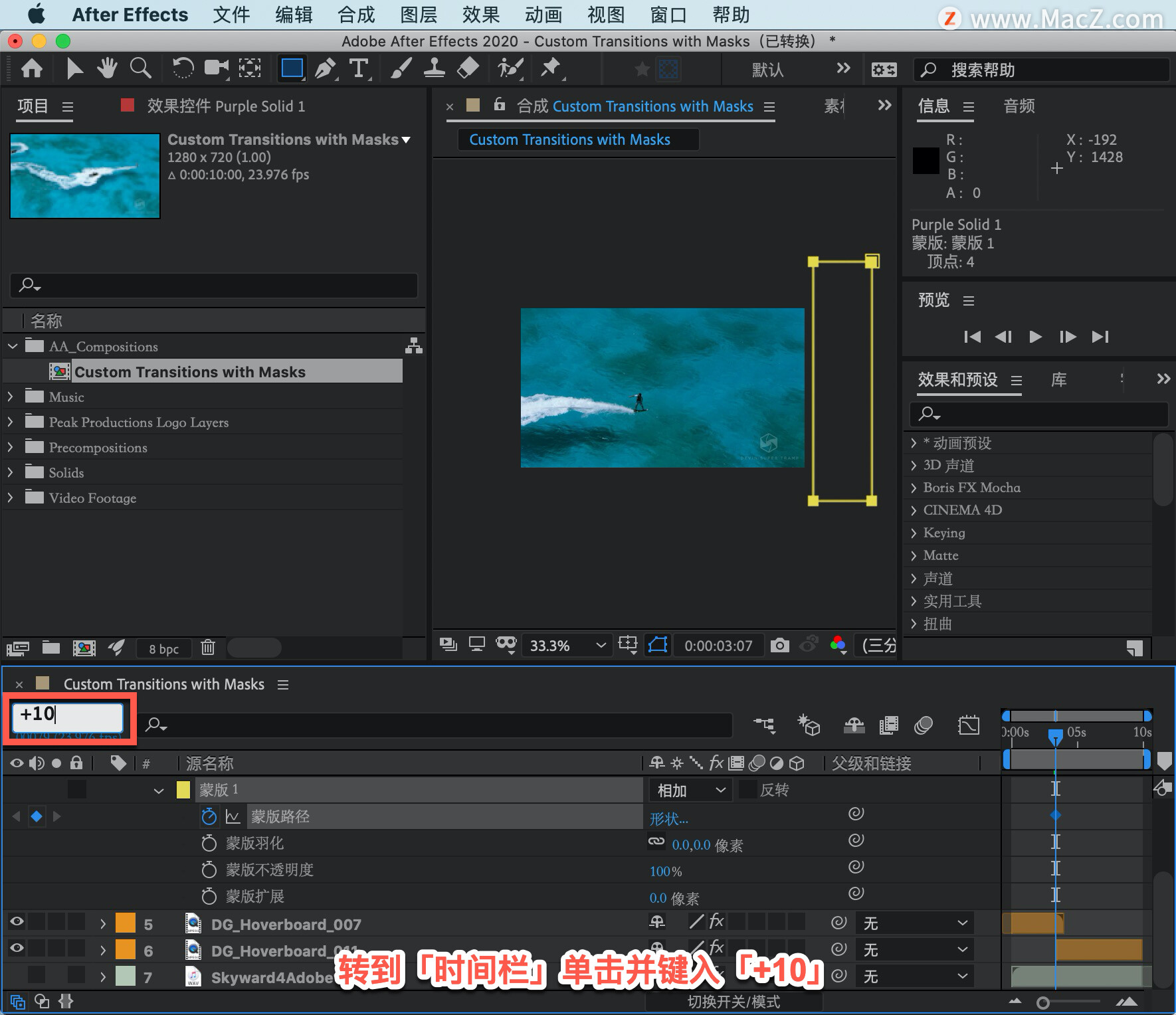Toggle visibility of DG_Hoverboard_007 layer

[x=17, y=921]
